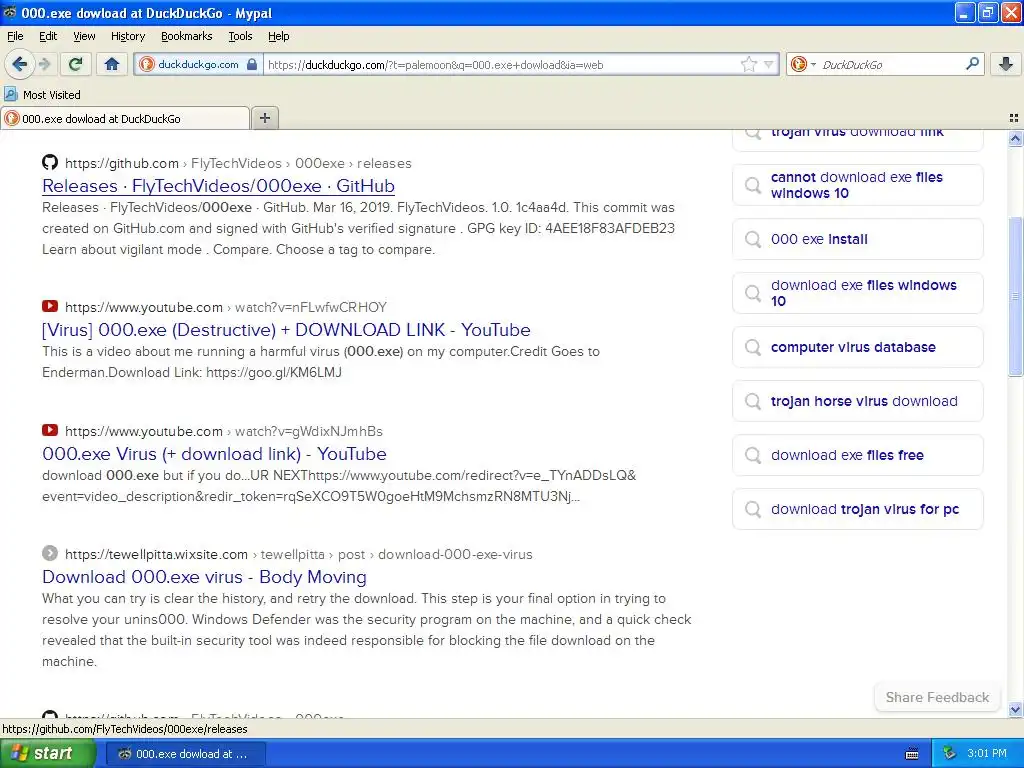Open the View menu
This screenshot has width=1024, height=768.
[84, 36]
